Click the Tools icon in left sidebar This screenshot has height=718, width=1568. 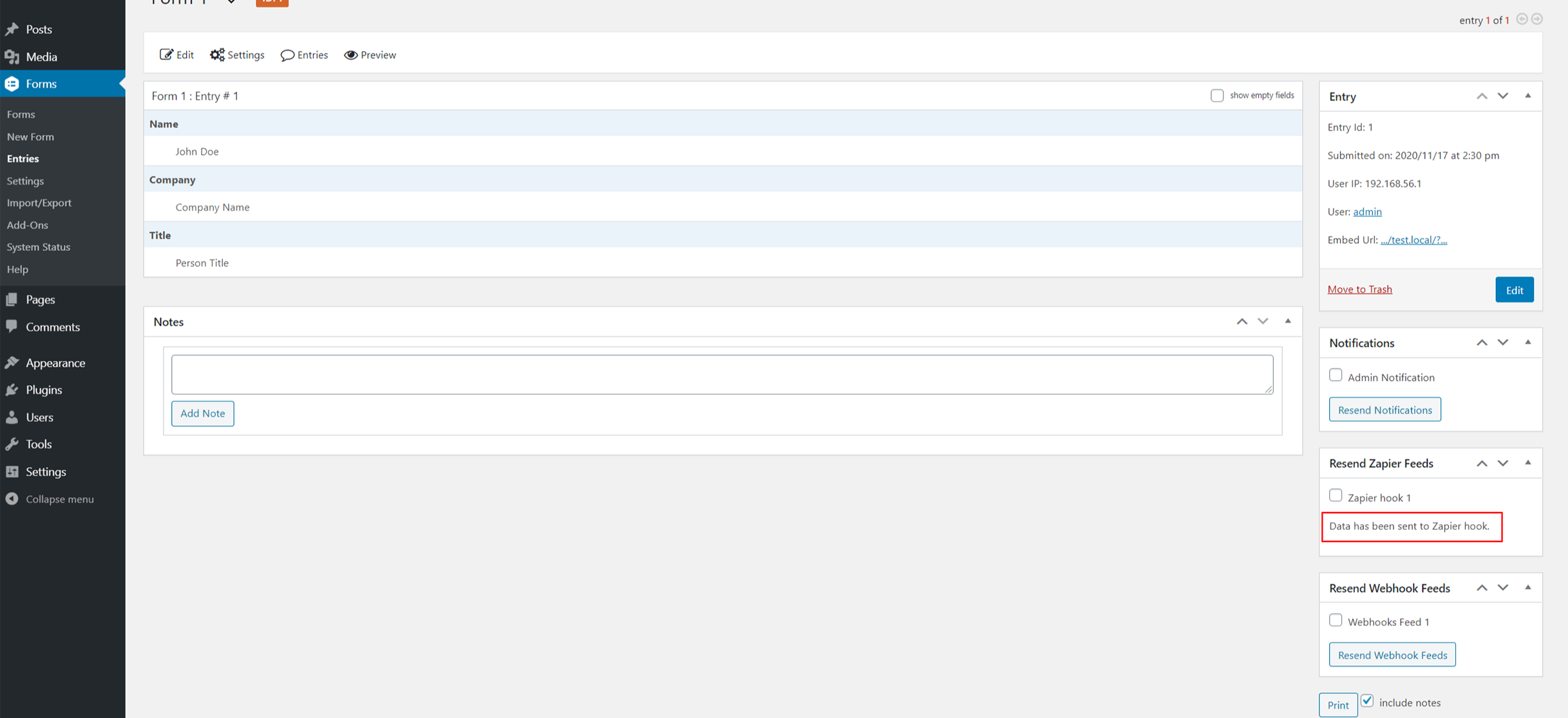tap(13, 444)
